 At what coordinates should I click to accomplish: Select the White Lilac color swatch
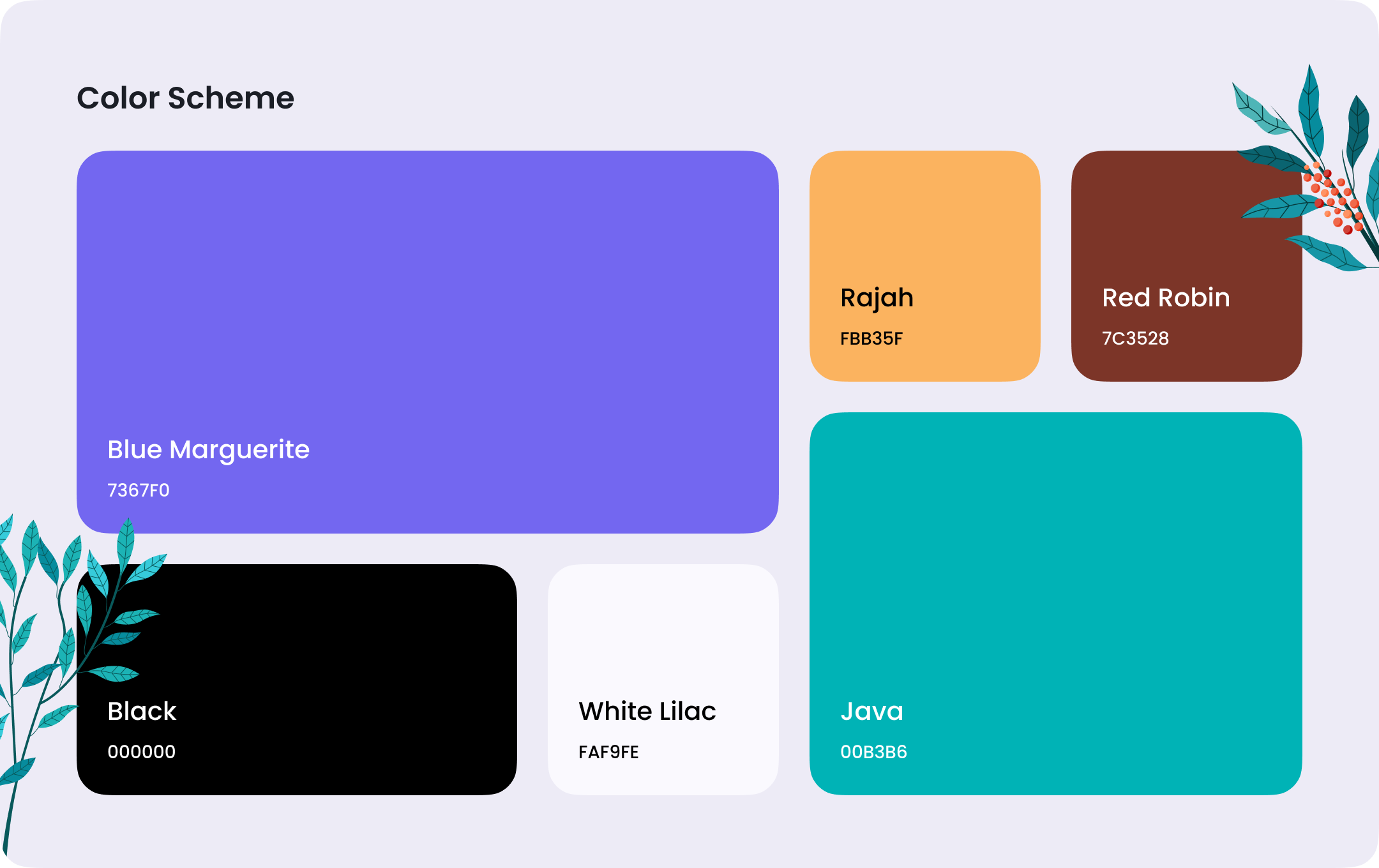click(663, 680)
